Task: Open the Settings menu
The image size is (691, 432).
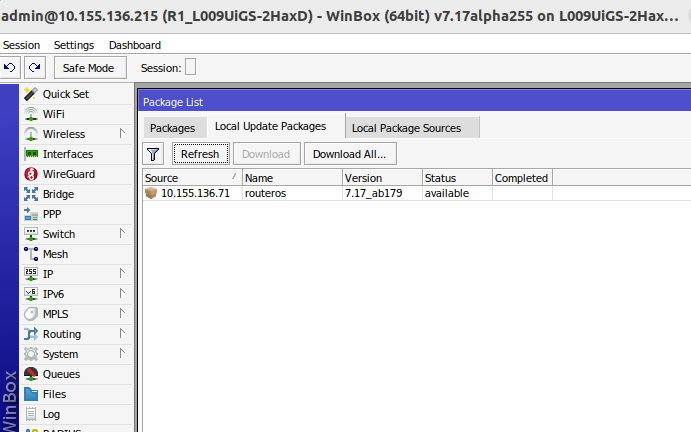Action: (74, 45)
